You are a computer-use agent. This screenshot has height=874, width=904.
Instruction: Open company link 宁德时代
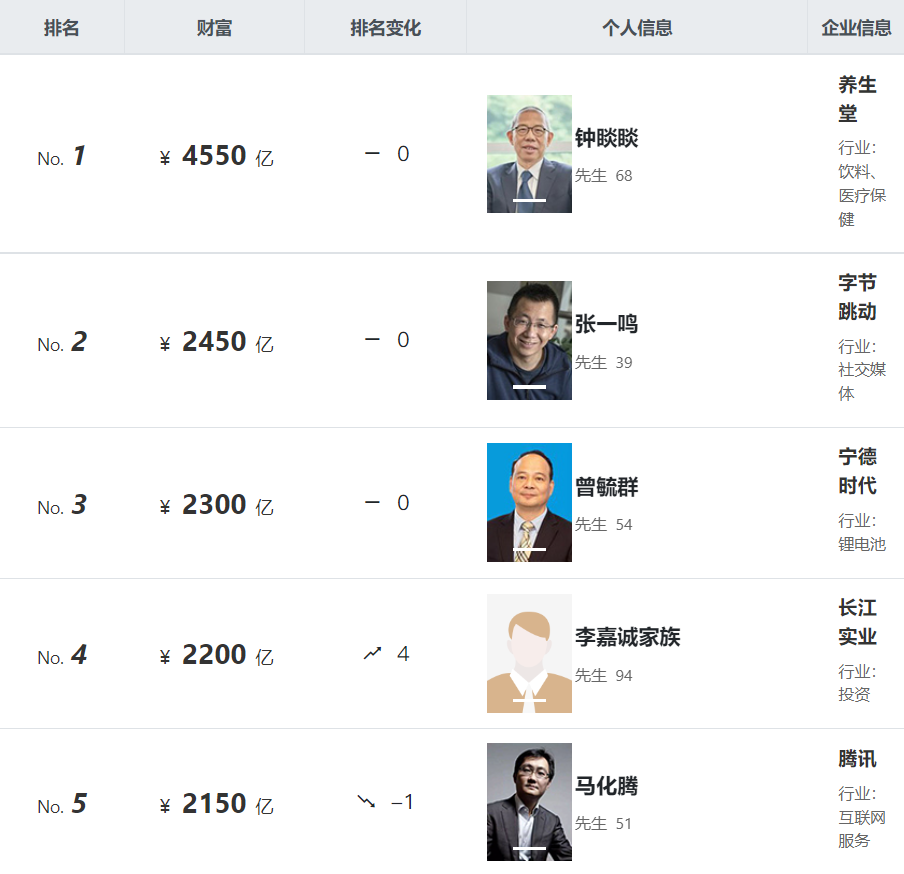(x=857, y=471)
